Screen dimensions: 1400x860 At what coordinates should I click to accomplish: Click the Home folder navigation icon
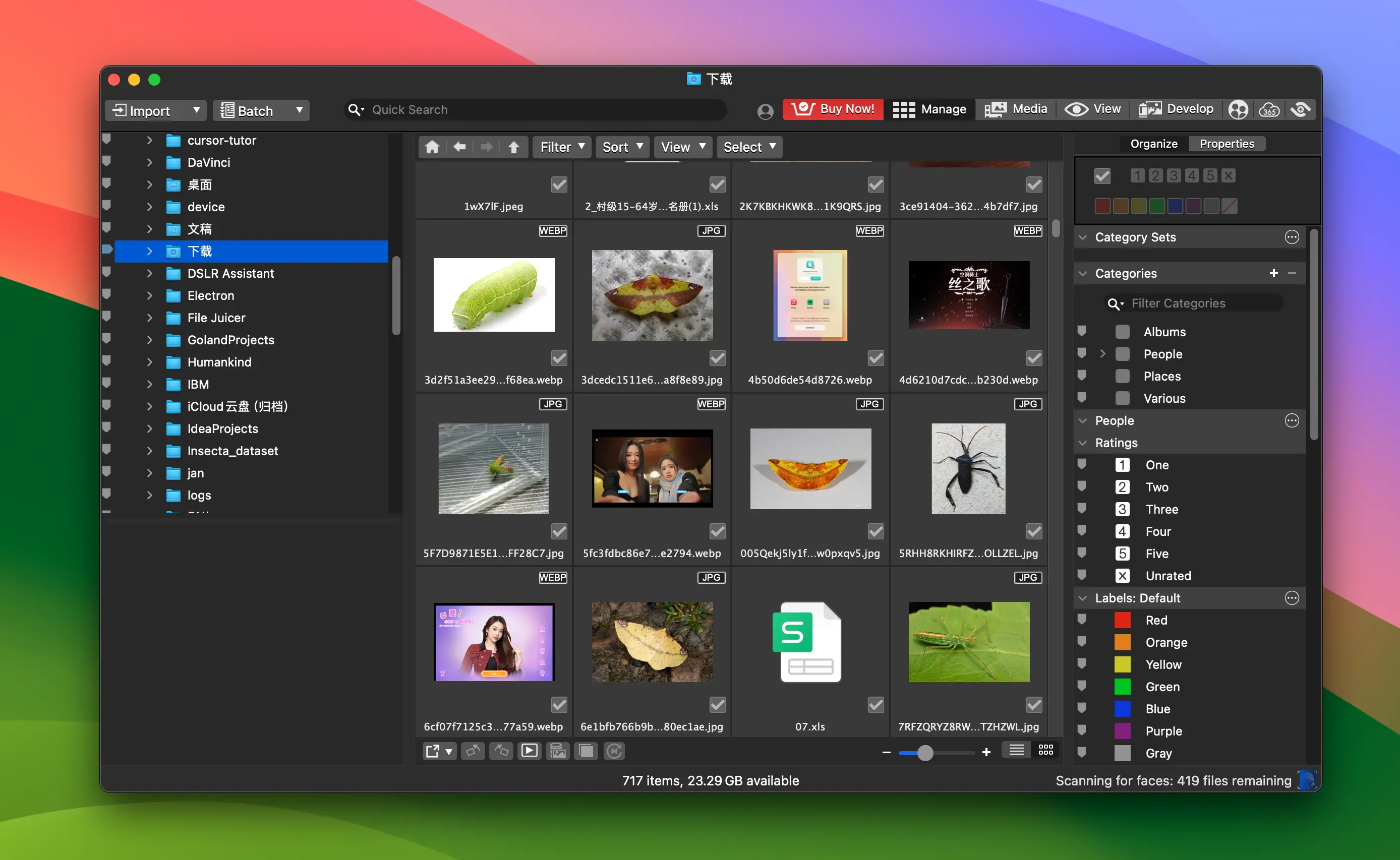click(x=432, y=147)
